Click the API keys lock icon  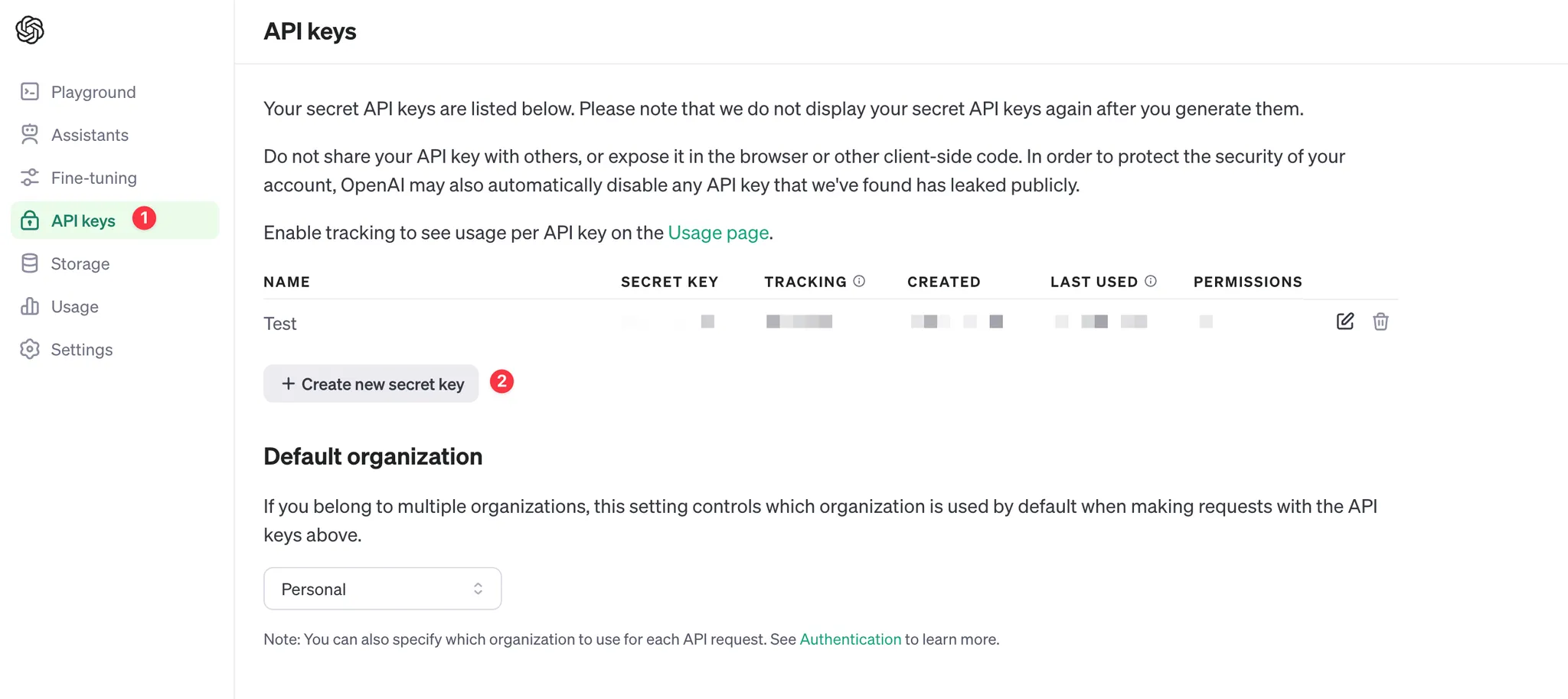pos(30,220)
